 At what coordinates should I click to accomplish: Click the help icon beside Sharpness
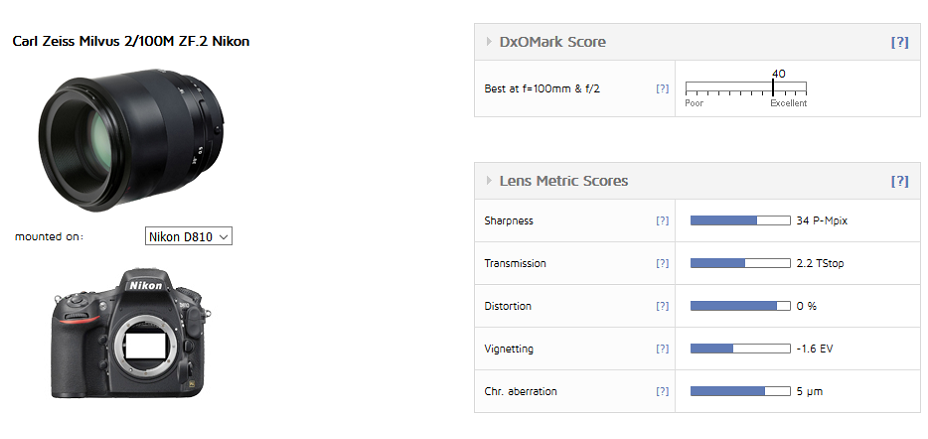click(x=662, y=220)
